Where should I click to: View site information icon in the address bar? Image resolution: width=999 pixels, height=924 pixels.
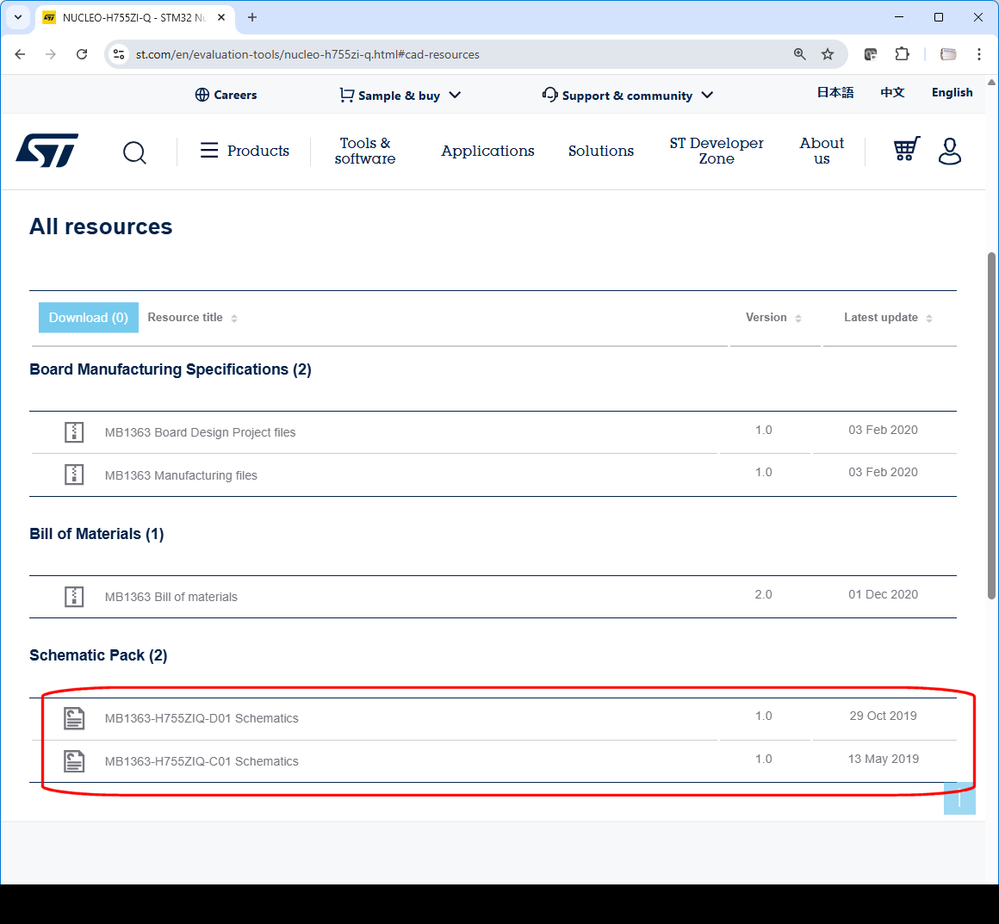pyautogui.click(x=119, y=54)
